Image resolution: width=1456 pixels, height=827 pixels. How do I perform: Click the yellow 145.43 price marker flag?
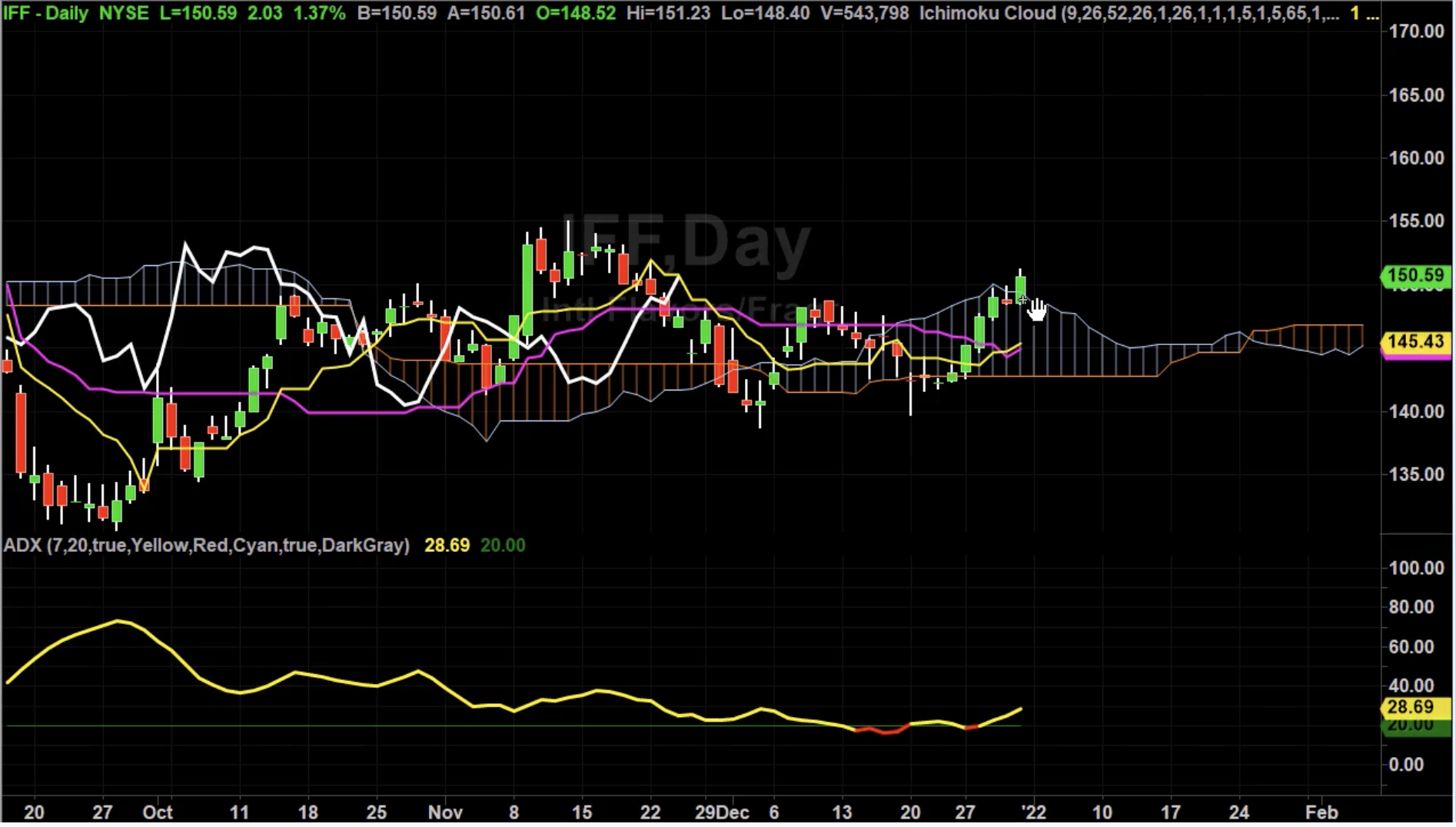1417,344
